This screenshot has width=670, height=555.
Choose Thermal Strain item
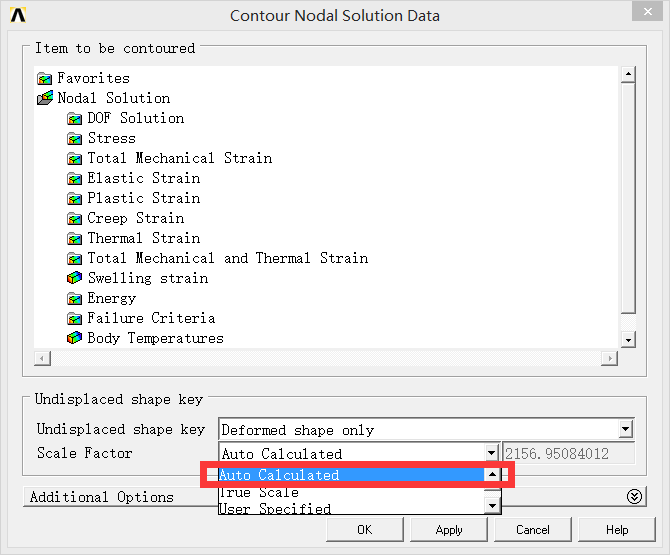[144, 238]
